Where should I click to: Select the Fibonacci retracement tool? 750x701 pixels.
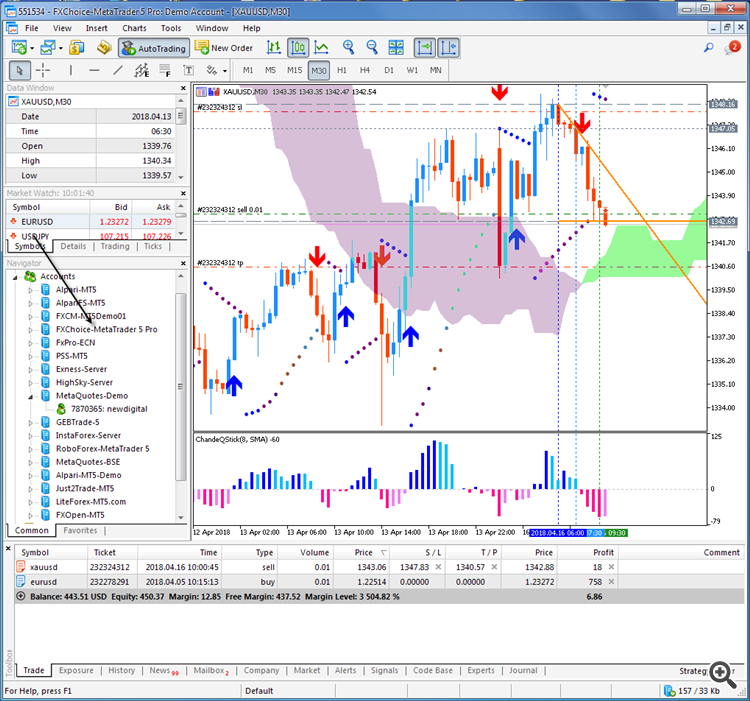(165, 71)
